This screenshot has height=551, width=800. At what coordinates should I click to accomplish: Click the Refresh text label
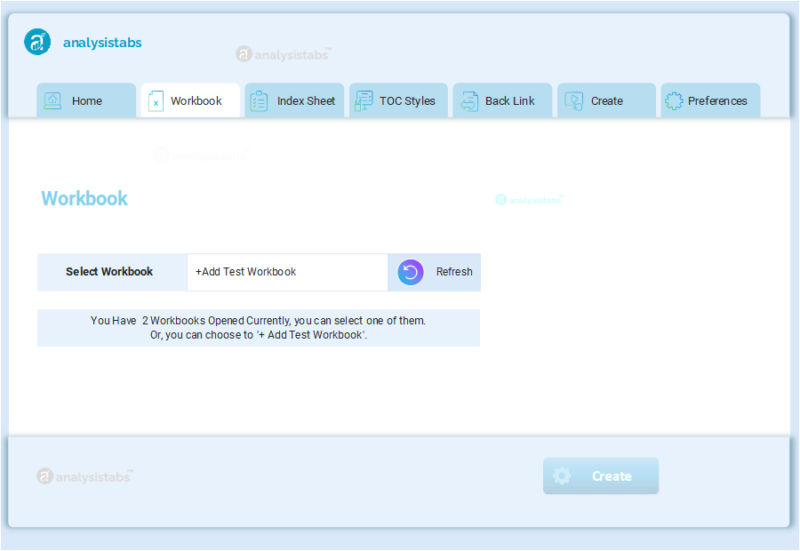454,272
